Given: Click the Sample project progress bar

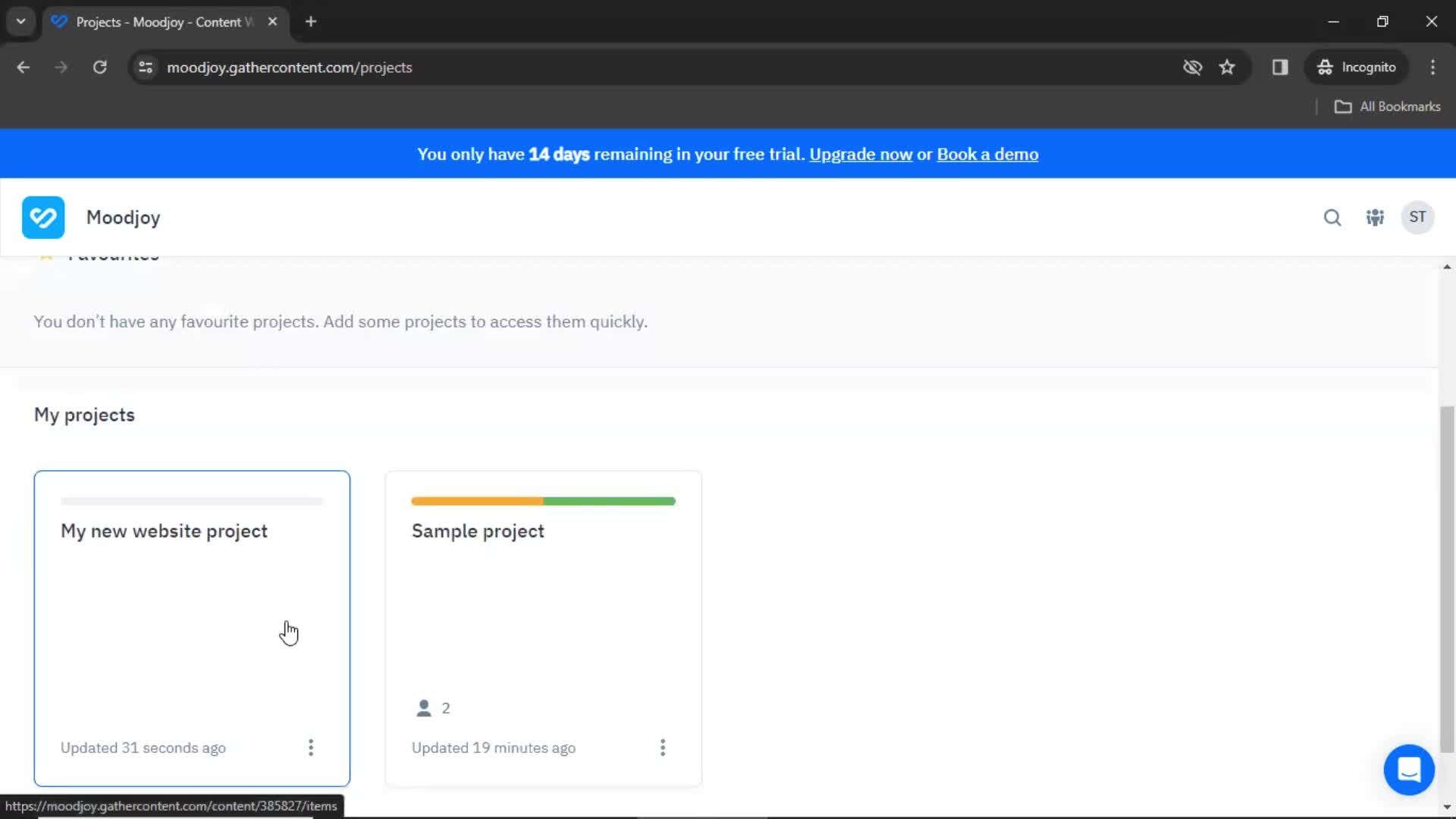Looking at the screenshot, I should point(543,501).
